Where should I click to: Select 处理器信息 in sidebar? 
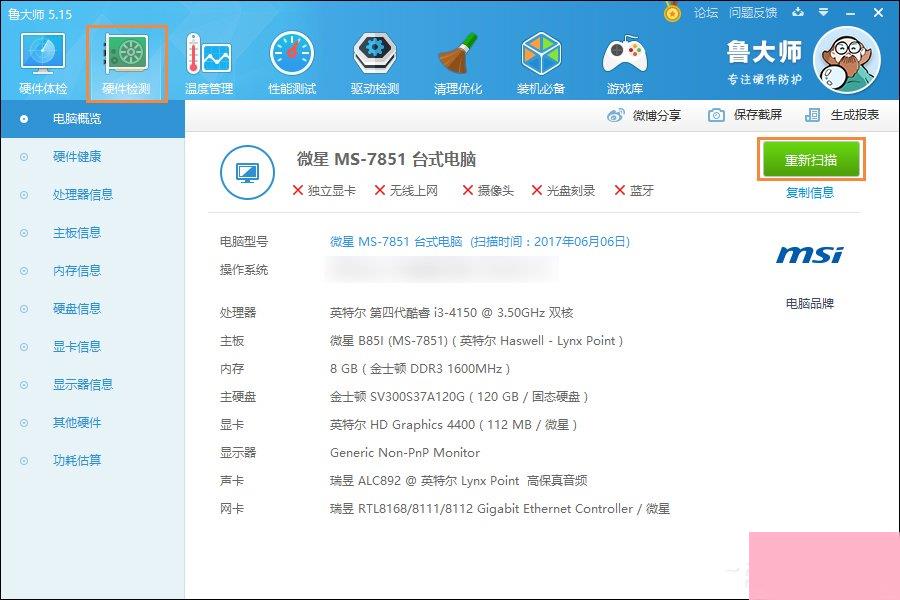[x=92, y=195]
